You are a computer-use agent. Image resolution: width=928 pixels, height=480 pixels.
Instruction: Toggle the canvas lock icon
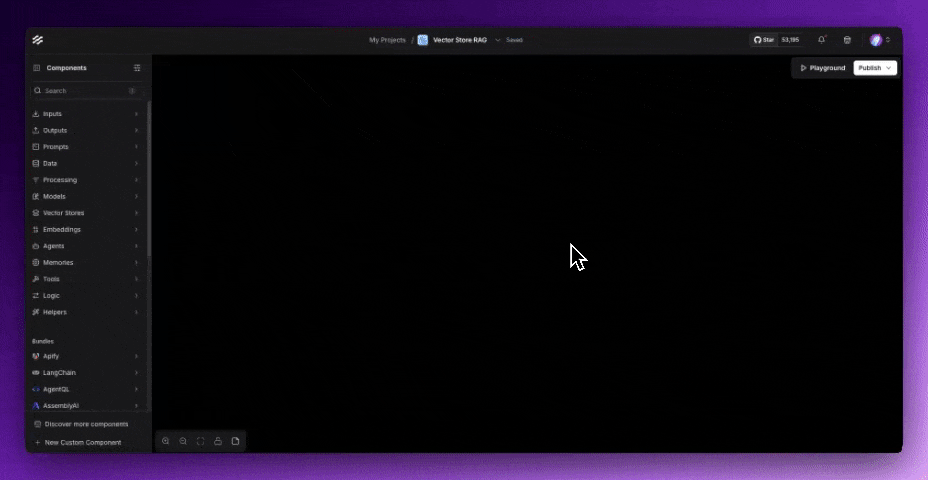coord(218,441)
